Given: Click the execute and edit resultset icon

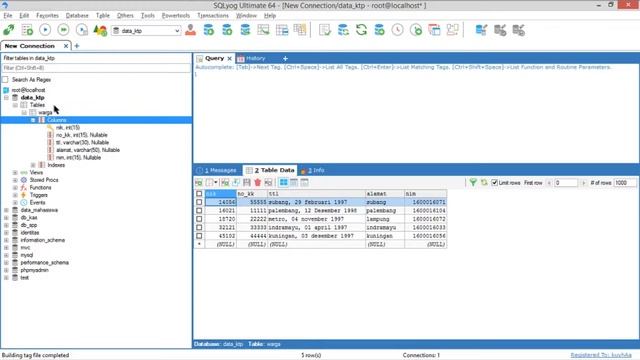Looking at the screenshot, I should 82,30.
